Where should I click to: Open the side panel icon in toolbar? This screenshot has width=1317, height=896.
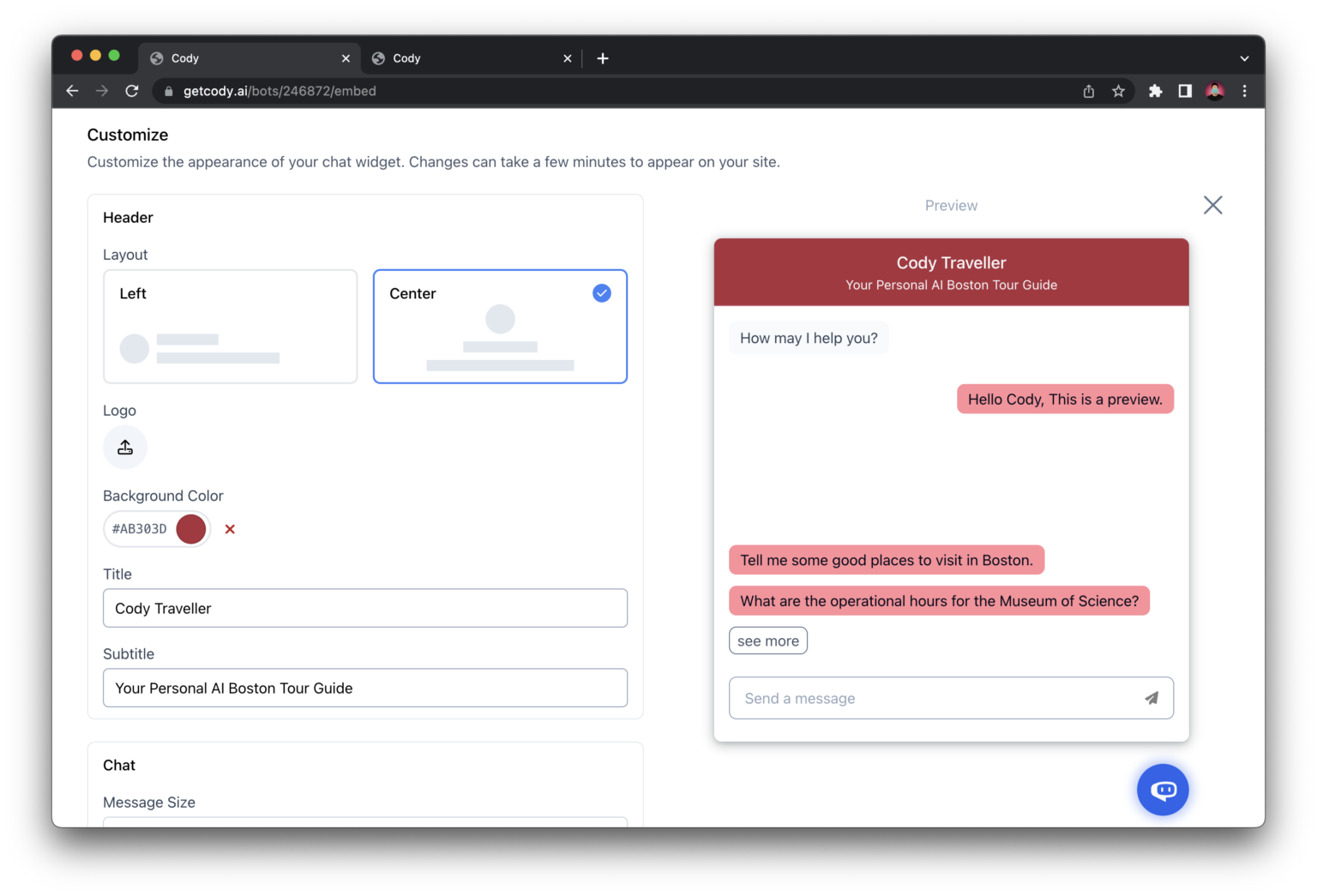[x=1184, y=91]
